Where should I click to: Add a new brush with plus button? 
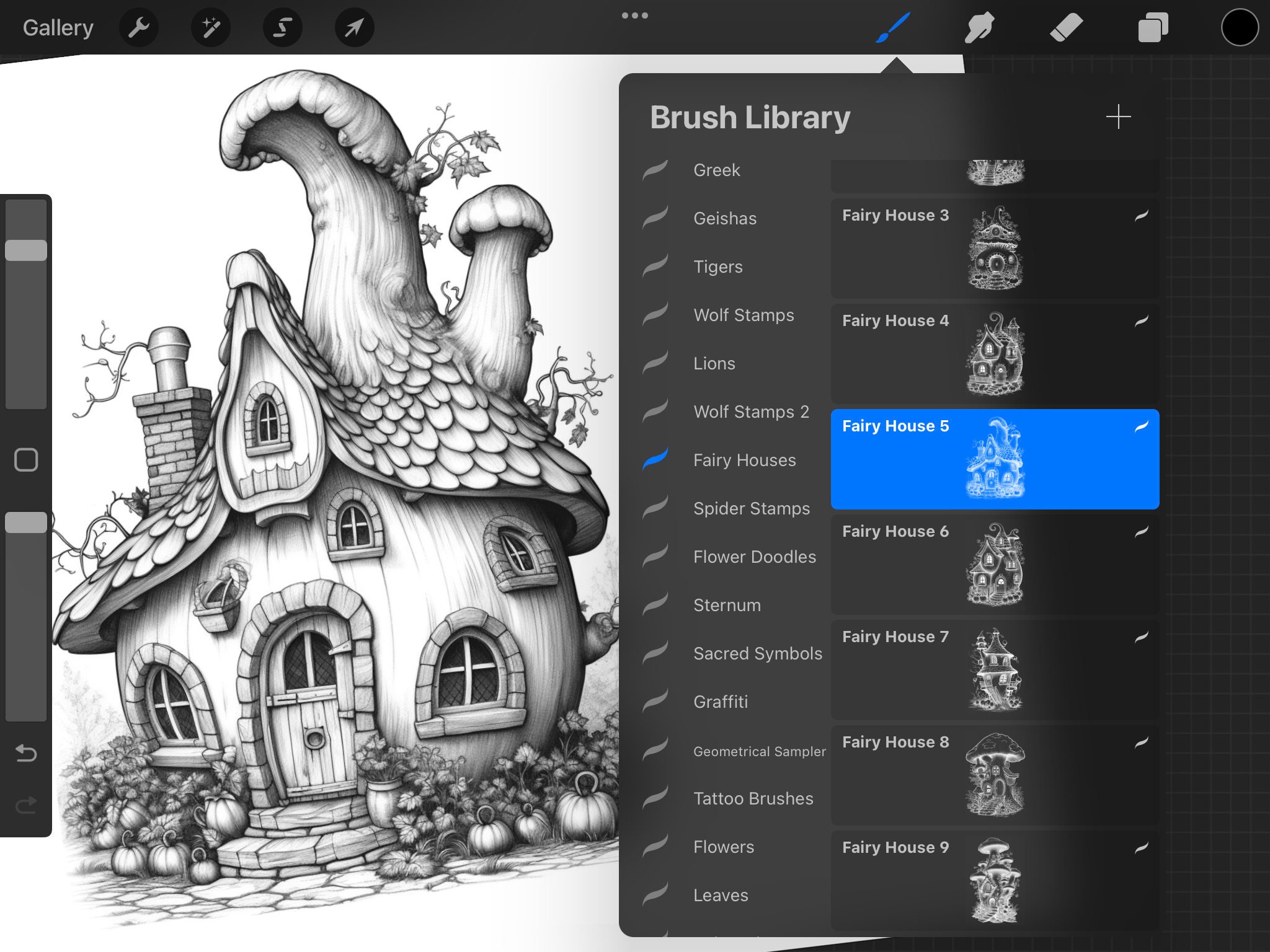coord(1119,117)
